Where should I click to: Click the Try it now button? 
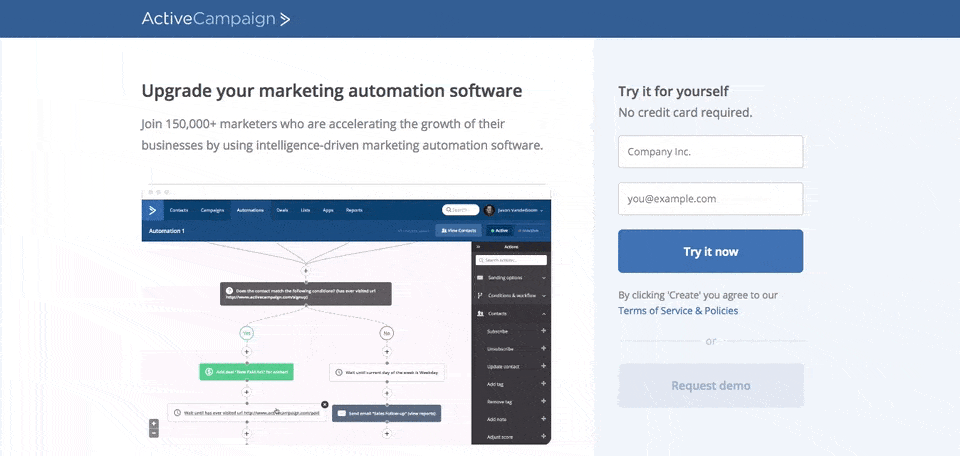point(710,251)
